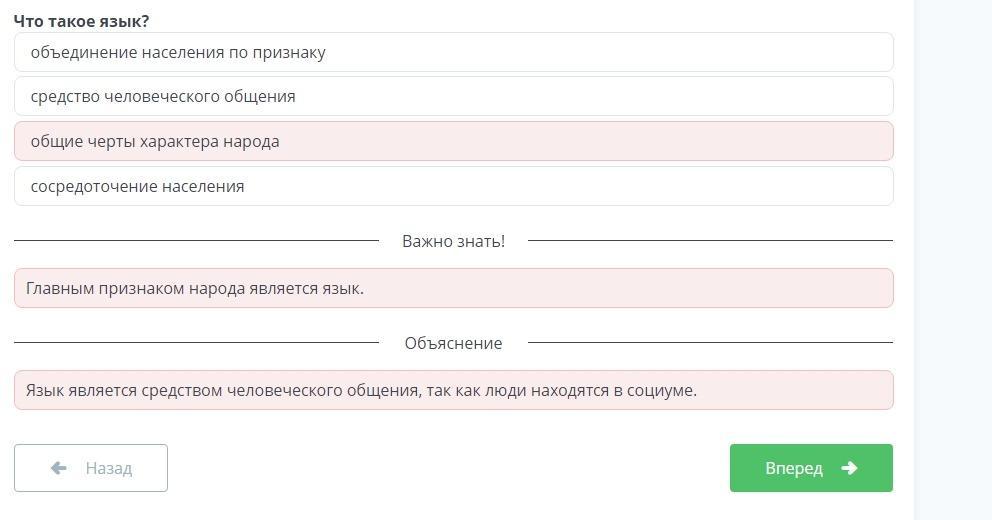Click the "Важно знать!" section heading
The width and height of the screenshot is (992, 520).
pyautogui.click(x=453, y=241)
